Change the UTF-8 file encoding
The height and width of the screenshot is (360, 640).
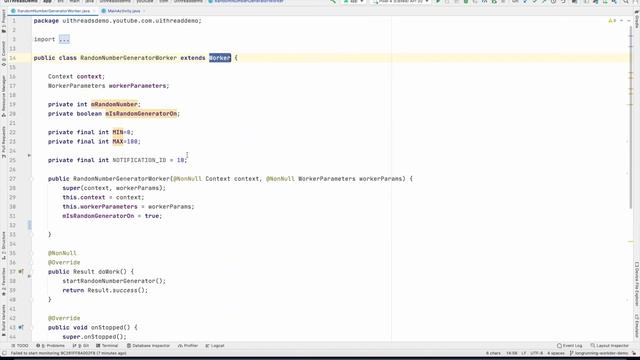(536, 353)
